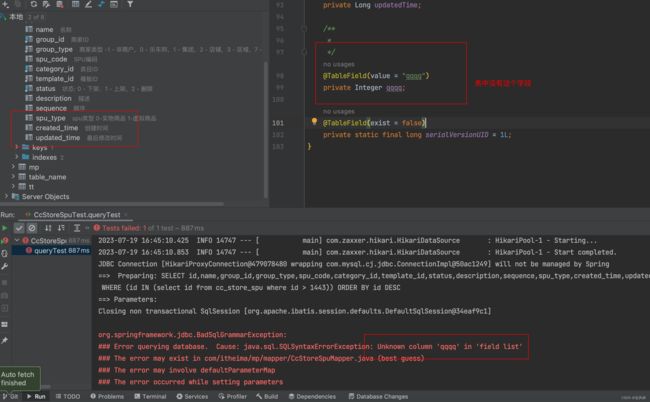Click the Add data source plus icon

[x=6, y=5]
